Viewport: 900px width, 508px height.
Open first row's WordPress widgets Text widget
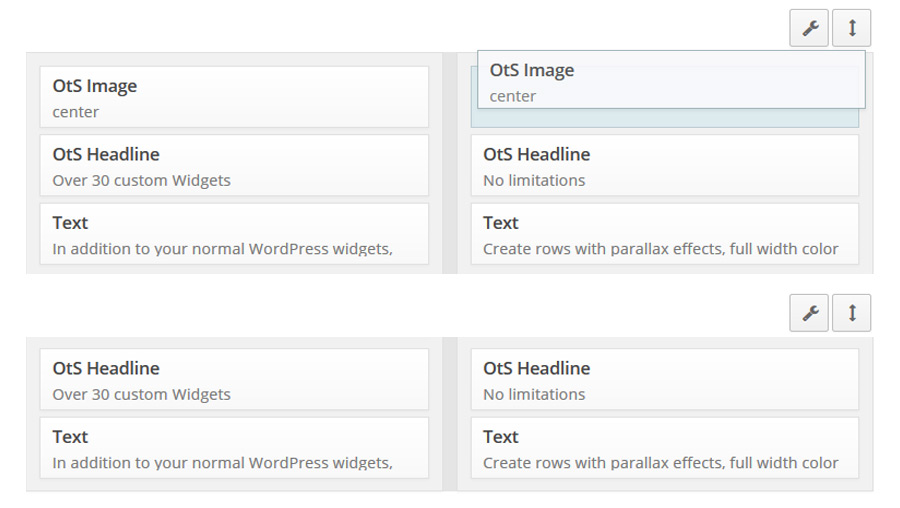pyautogui.click(x=234, y=234)
